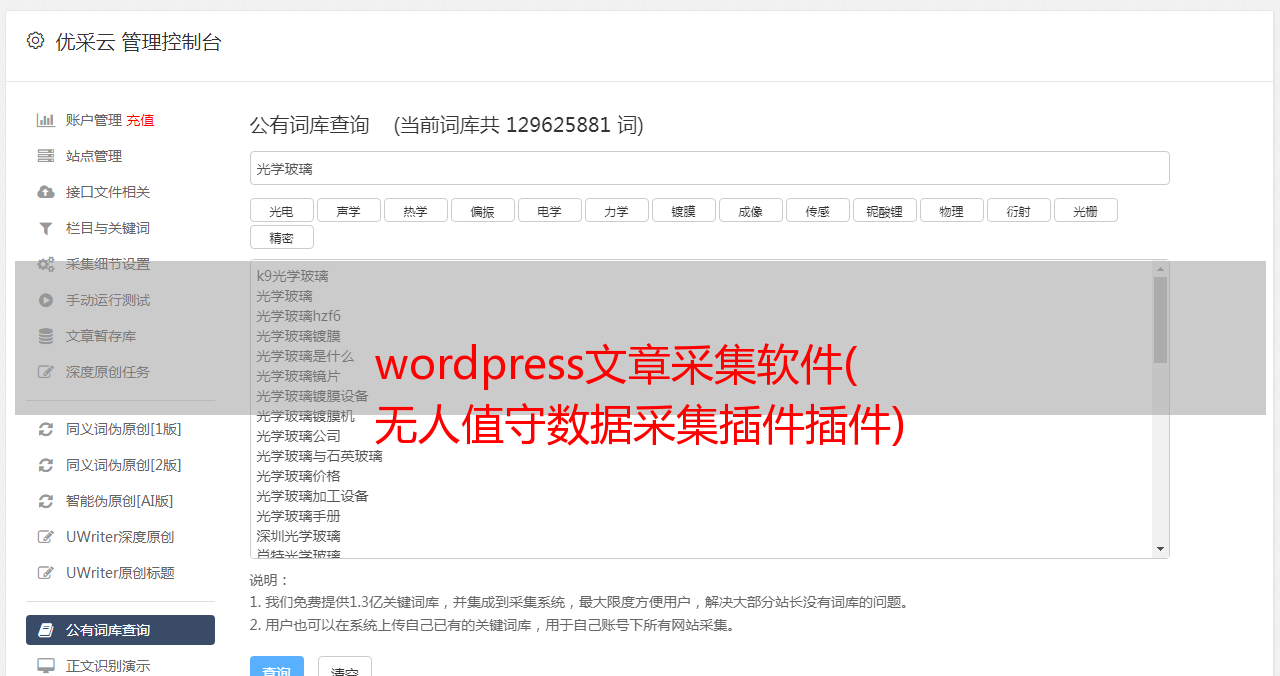Choose the 镀膜 tag button
Image resolution: width=1280 pixels, height=676 pixels.
pyautogui.click(x=683, y=210)
